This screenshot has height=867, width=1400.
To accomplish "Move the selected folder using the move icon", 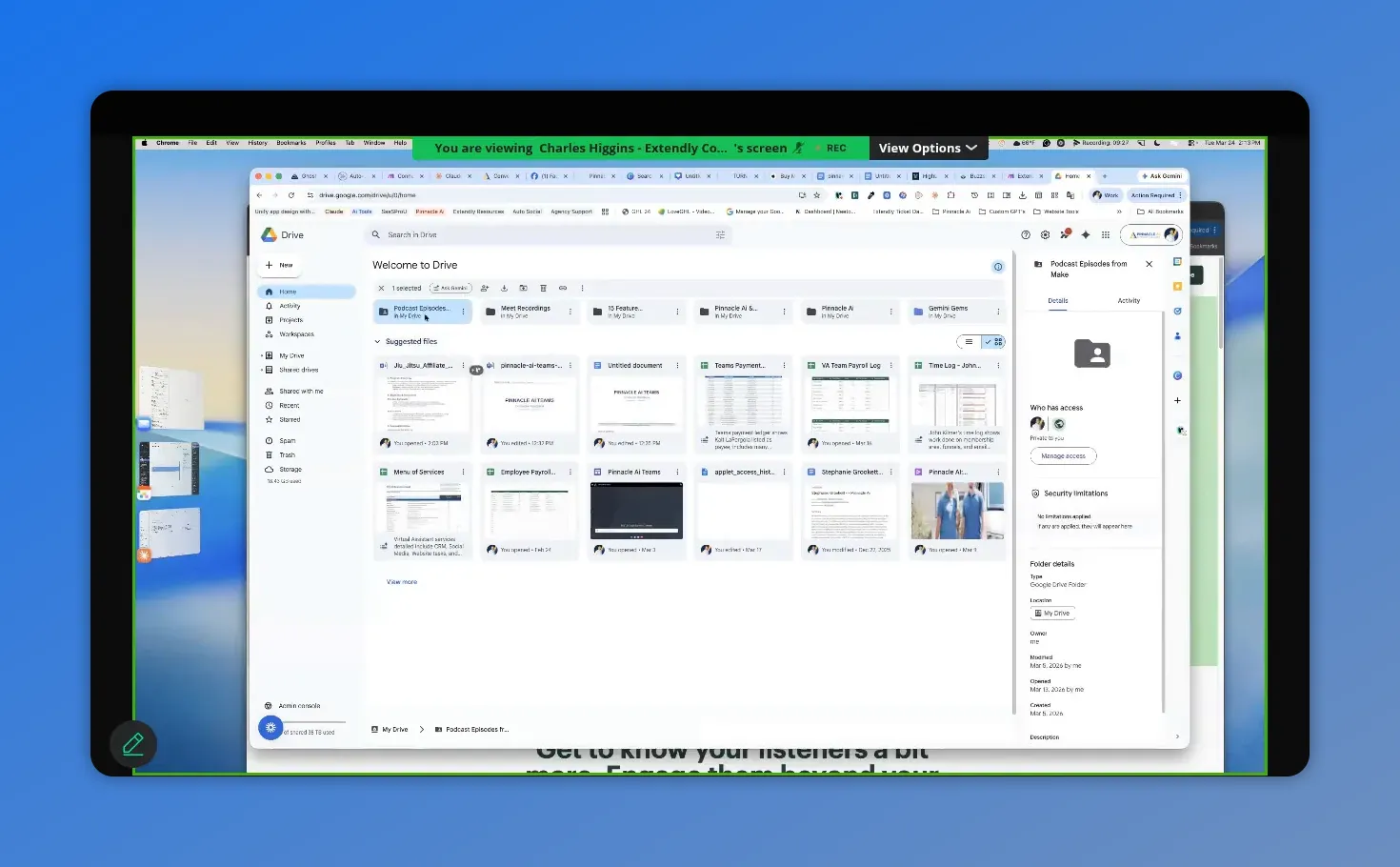I will (525, 288).
